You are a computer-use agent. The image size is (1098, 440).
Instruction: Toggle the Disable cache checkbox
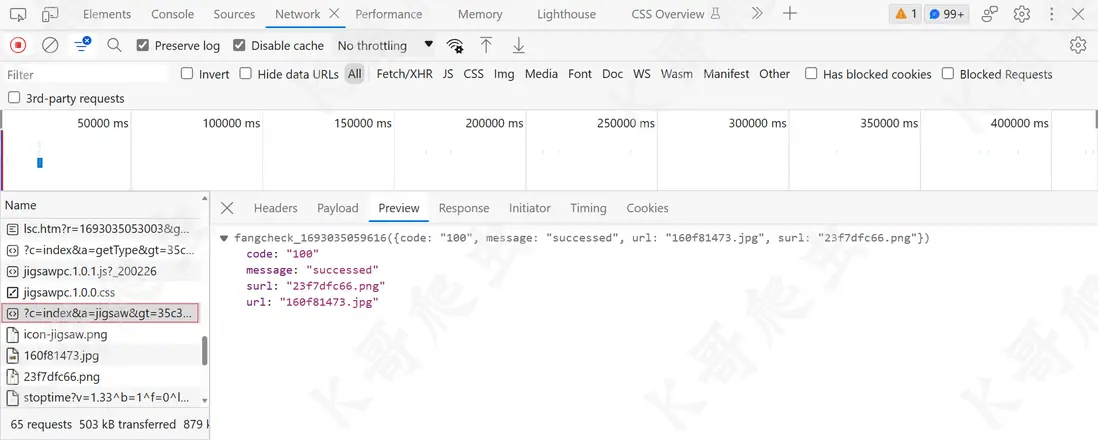[239, 46]
